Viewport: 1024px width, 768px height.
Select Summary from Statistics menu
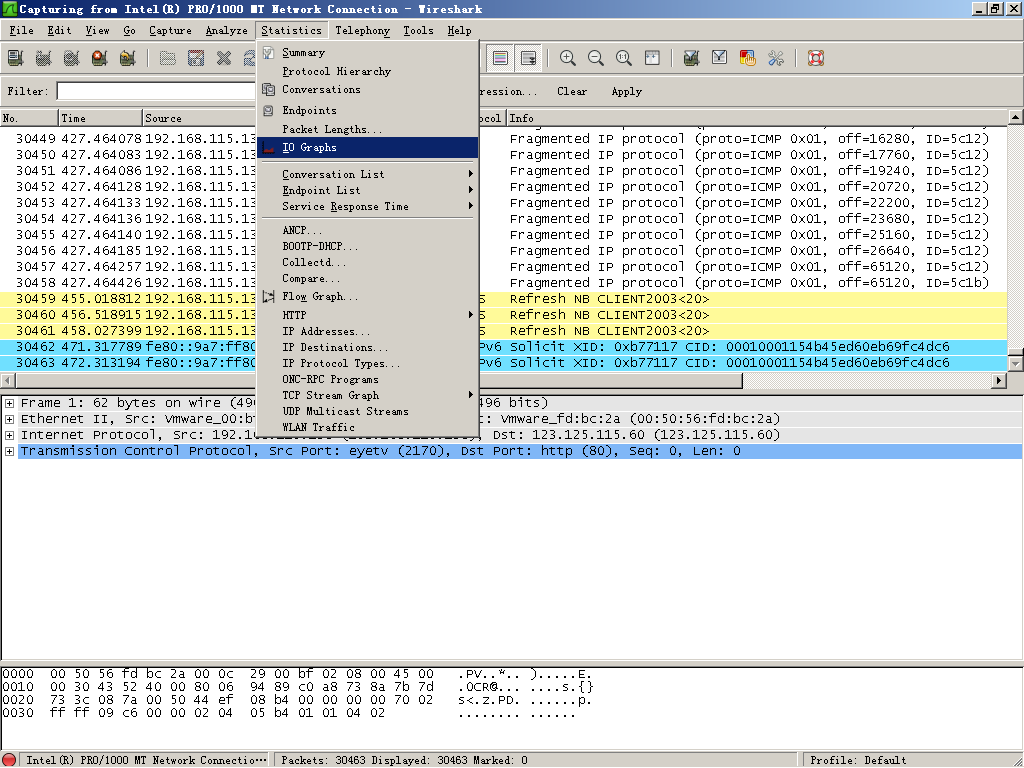(368, 52)
